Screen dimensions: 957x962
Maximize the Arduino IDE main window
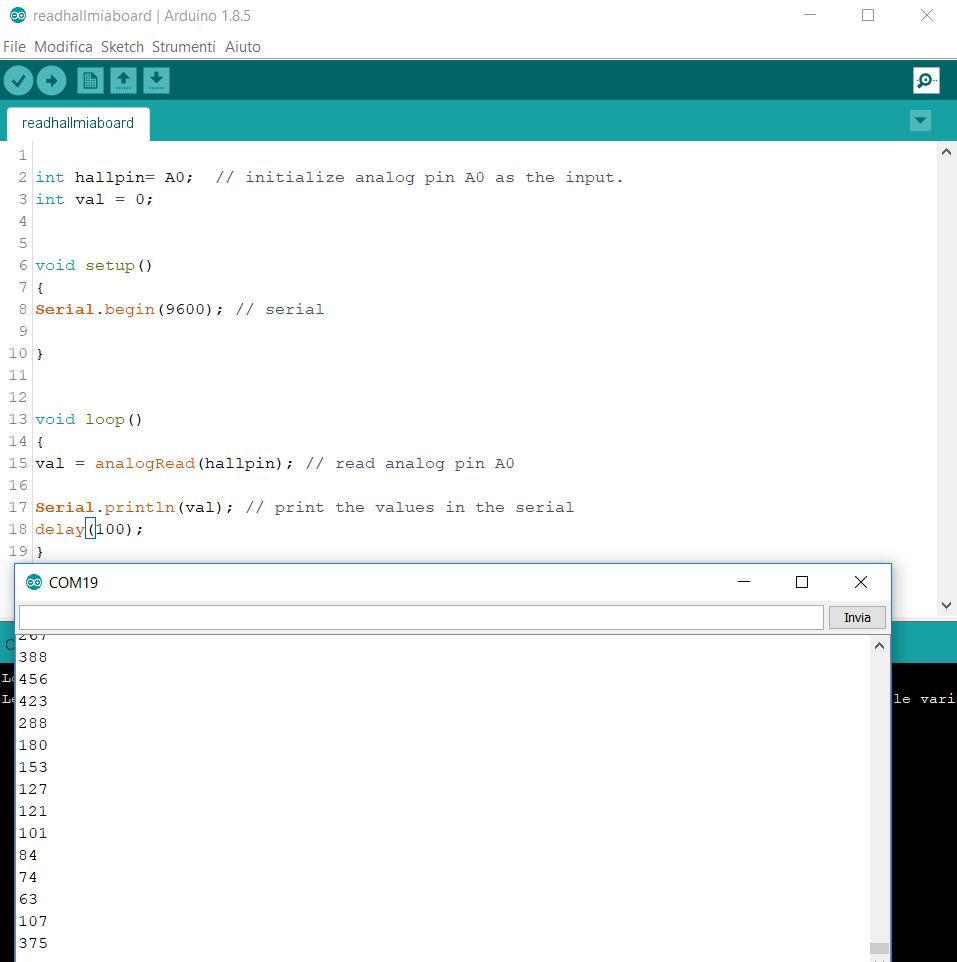pyautogui.click(x=867, y=15)
